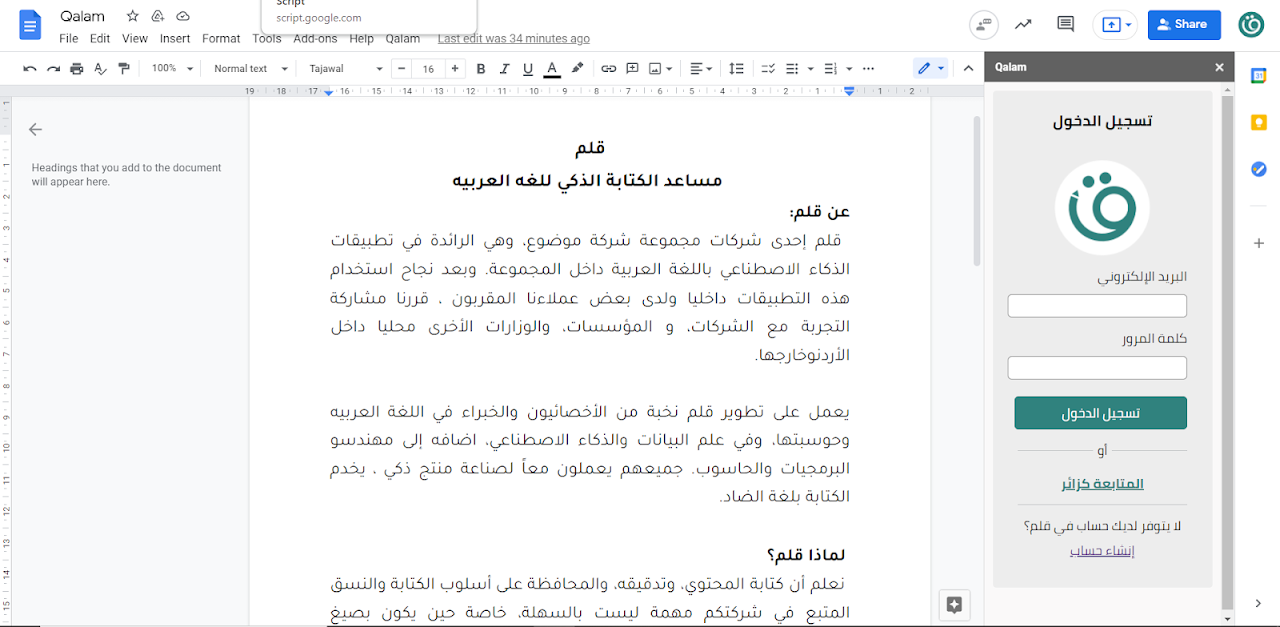Star the Qalam document

133,16
